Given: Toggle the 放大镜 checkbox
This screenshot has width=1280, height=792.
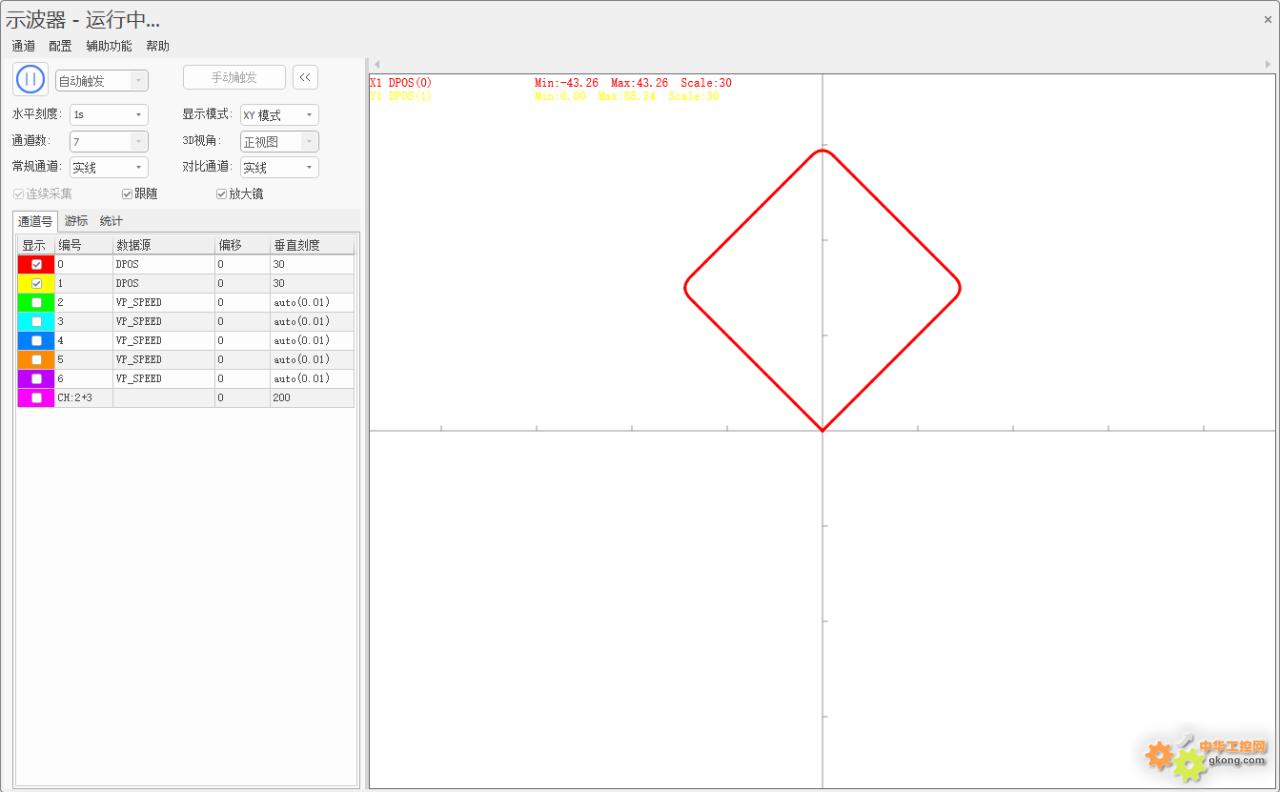Looking at the screenshot, I should click(222, 194).
